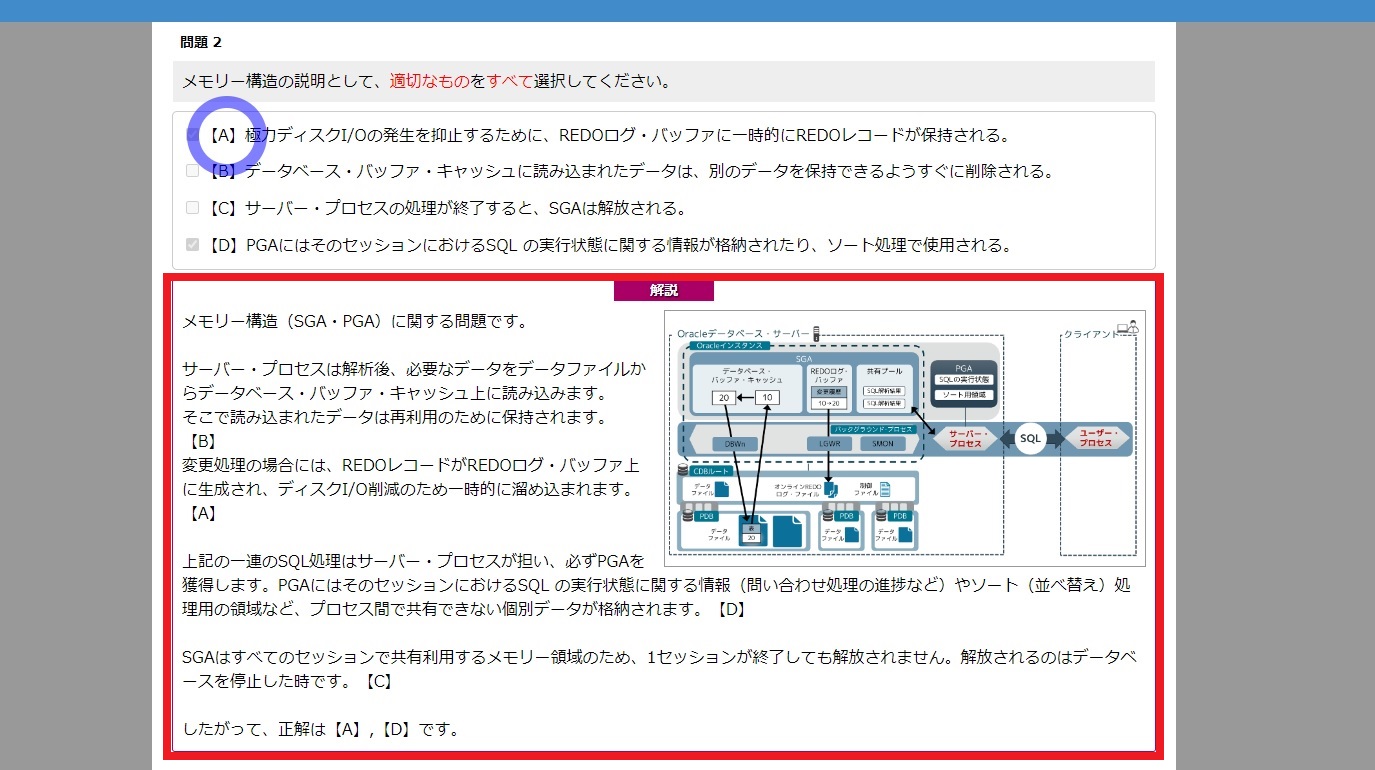Click the サーバー・プロセス hexagon in the diagram

pos(966,438)
